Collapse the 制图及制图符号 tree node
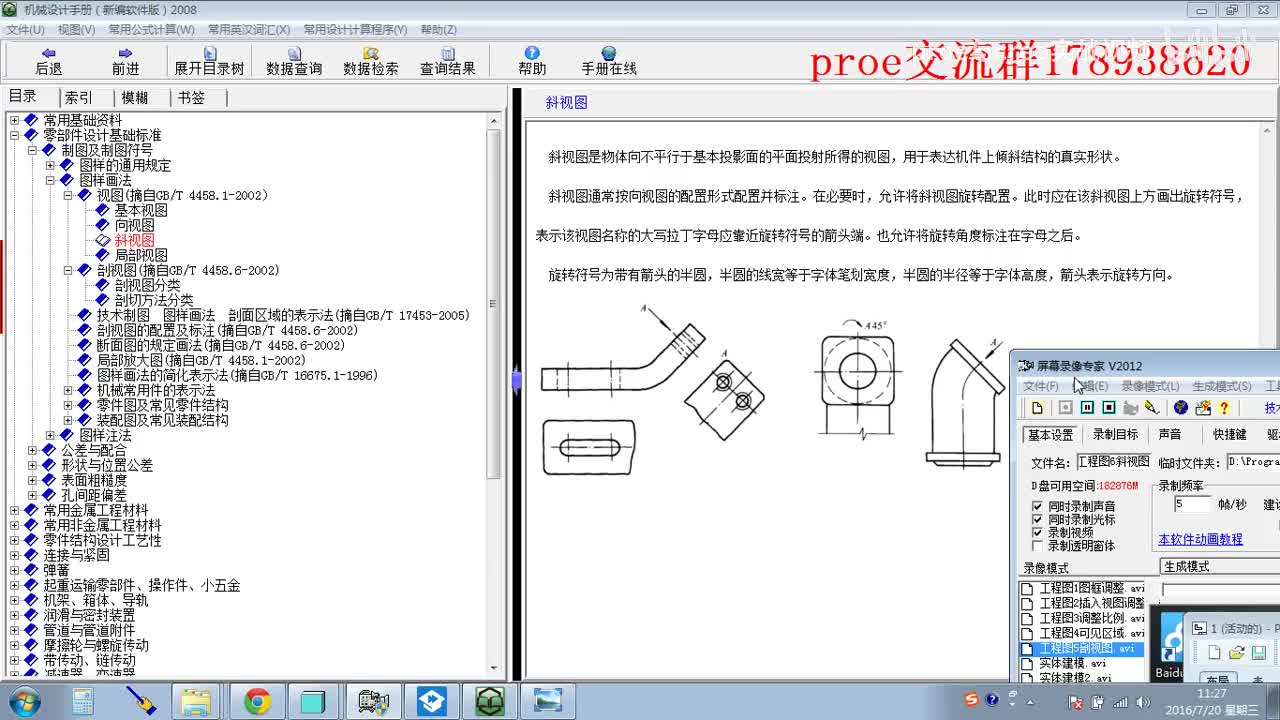The height and width of the screenshot is (720, 1280). coord(32,150)
